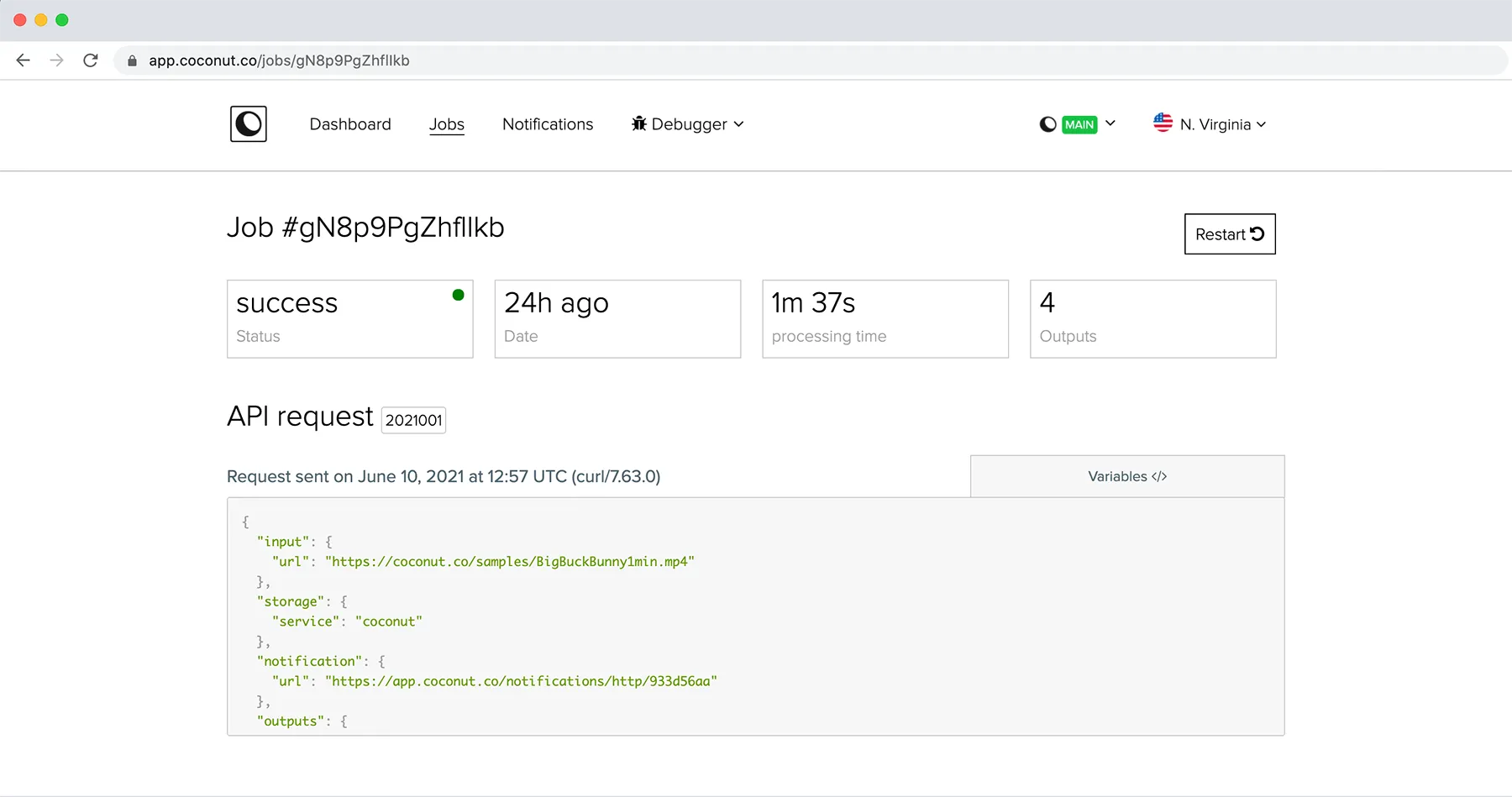Viewport: 1512px width, 797px height.
Task: Click the Coconut logo icon
Action: coord(248,123)
